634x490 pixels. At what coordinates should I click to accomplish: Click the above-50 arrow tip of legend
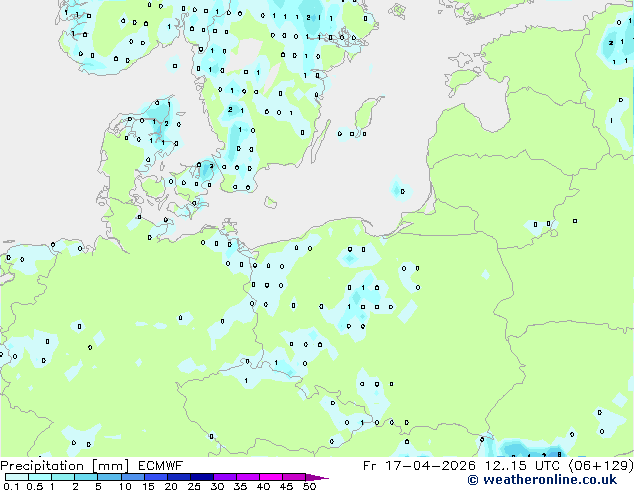click(x=317, y=477)
